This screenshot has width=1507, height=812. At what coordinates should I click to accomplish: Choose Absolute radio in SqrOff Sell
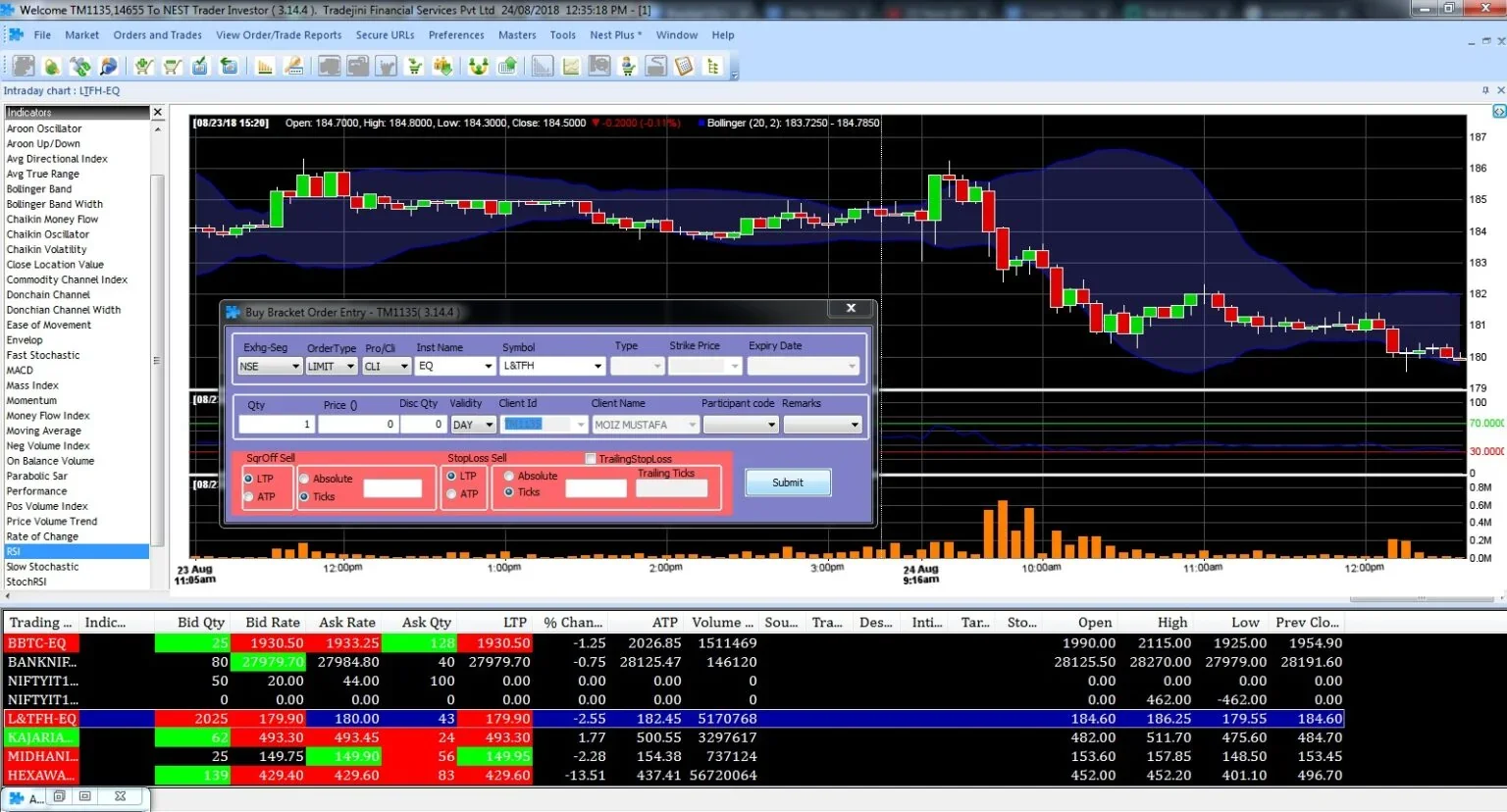pos(304,479)
